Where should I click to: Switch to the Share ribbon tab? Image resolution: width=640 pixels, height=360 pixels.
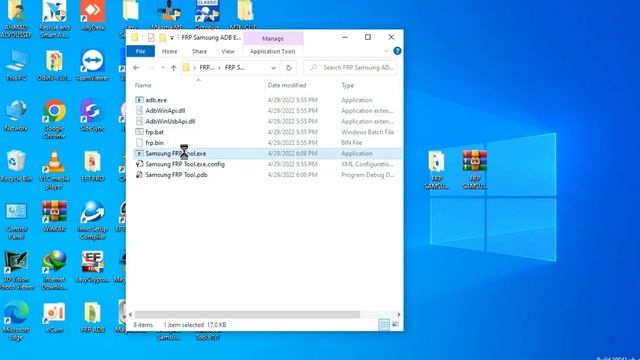(x=199, y=51)
